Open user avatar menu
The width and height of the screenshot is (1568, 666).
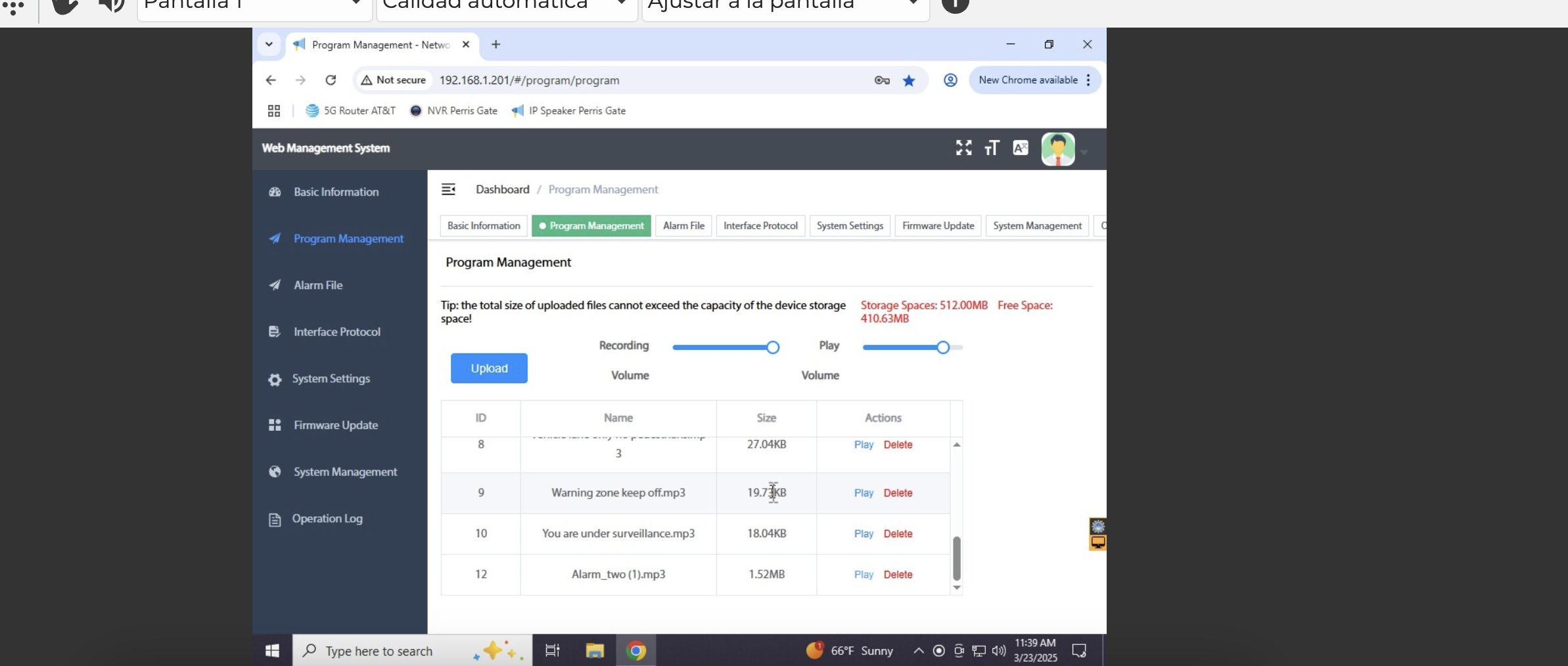[1058, 149]
